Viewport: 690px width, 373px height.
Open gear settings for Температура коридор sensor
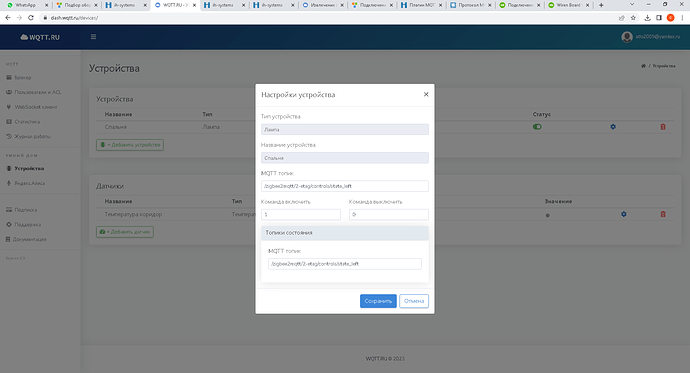coord(624,214)
